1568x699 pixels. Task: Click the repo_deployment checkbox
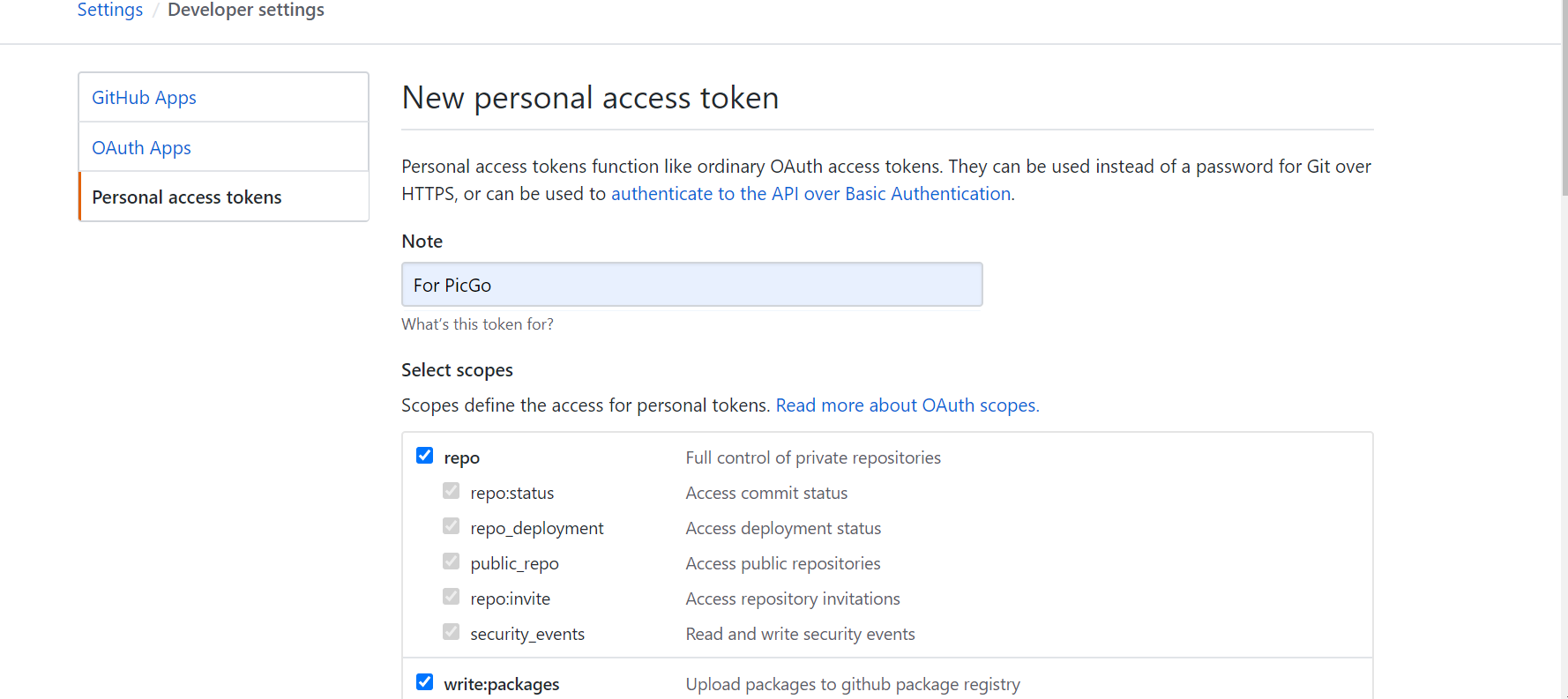tap(452, 526)
